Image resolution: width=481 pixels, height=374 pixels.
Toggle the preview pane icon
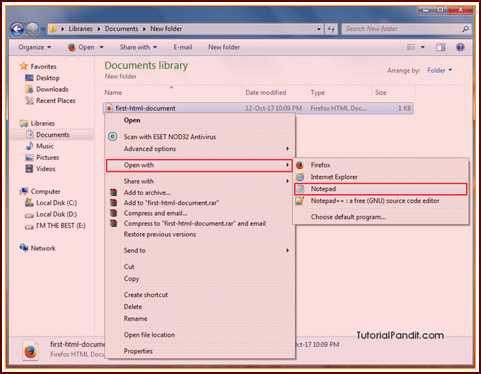(440, 47)
